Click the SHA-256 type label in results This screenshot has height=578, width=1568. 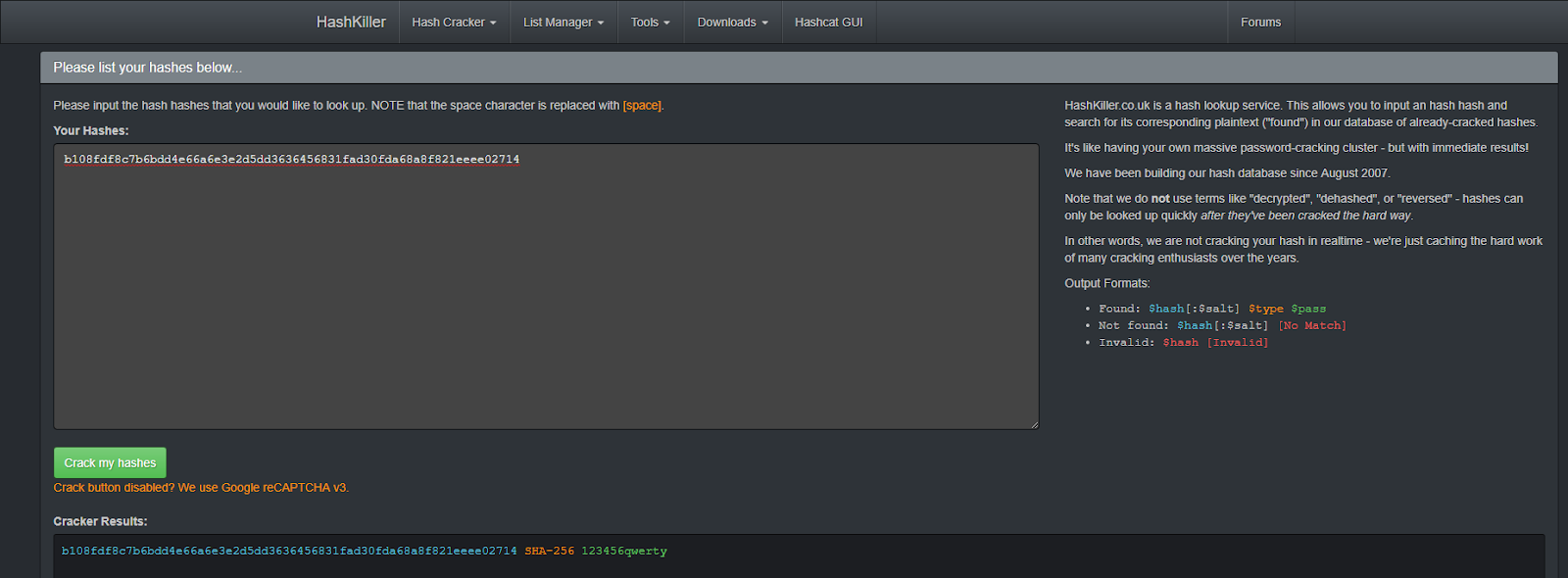pos(549,552)
